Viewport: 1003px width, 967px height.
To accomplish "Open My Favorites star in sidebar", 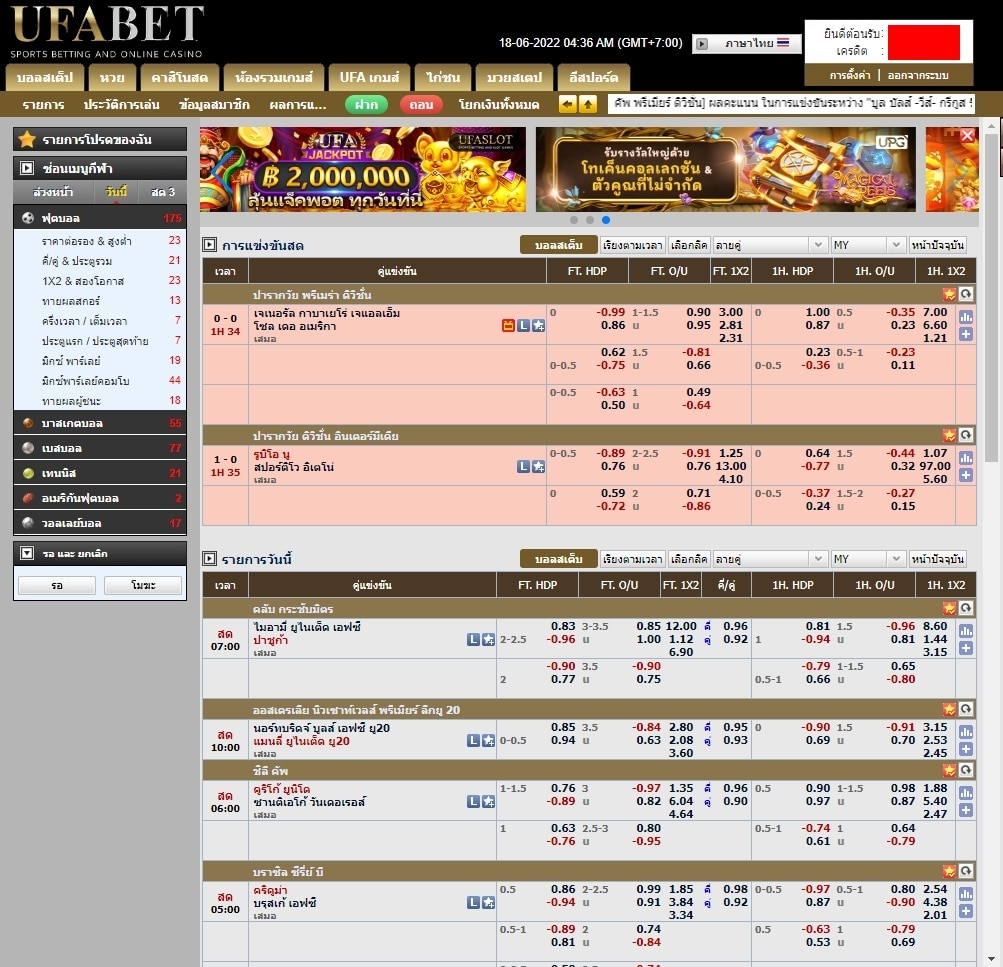I will point(27,139).
